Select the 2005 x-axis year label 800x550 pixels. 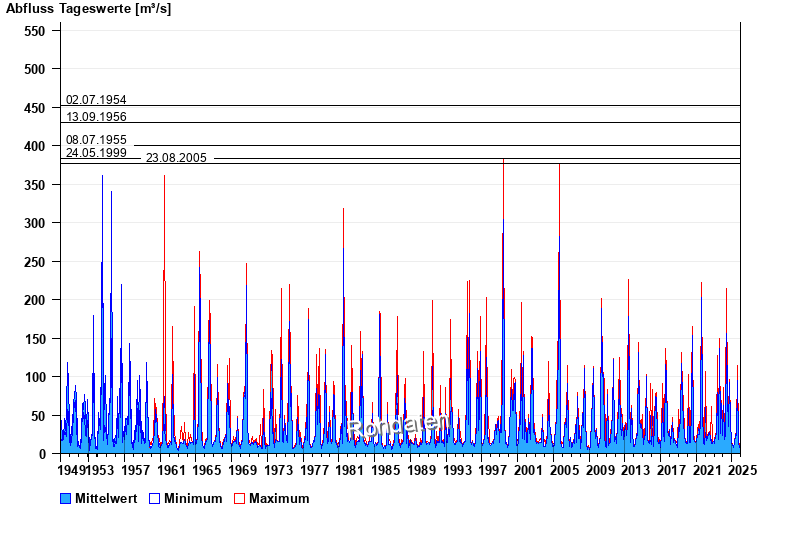pos(564,470)
